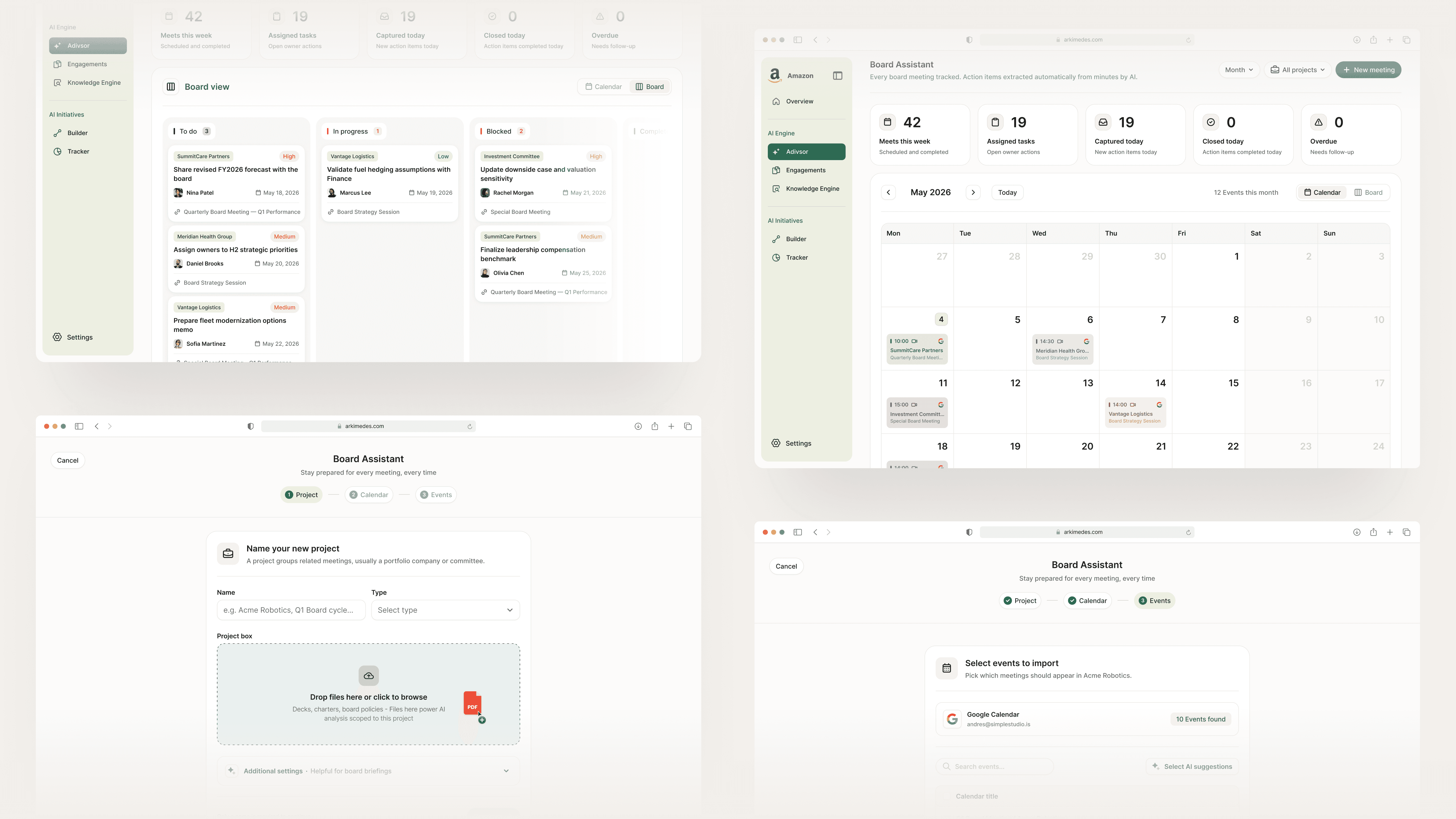Select Board option in board view window toggle
Viewport: 1456px width, 819px height.
(650, 86)
